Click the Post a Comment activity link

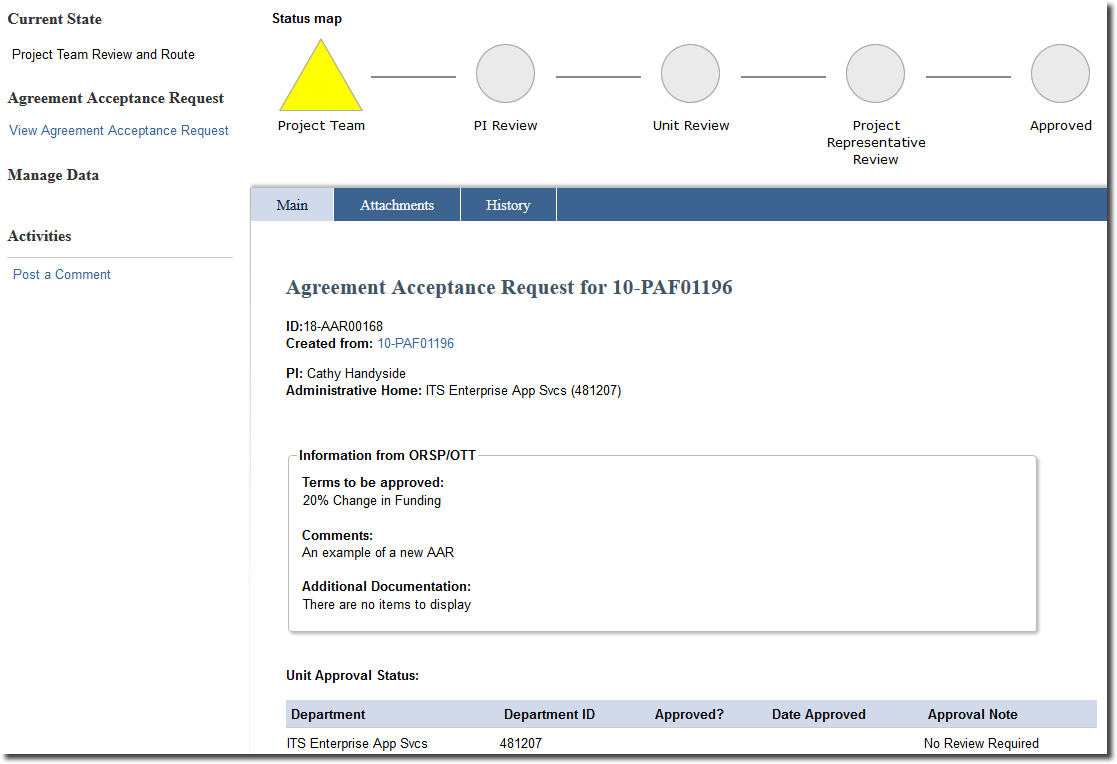(62, 274)
